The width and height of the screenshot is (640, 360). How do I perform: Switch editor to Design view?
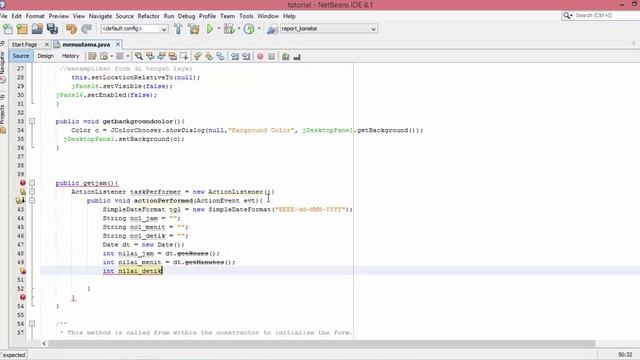(45, 56)
